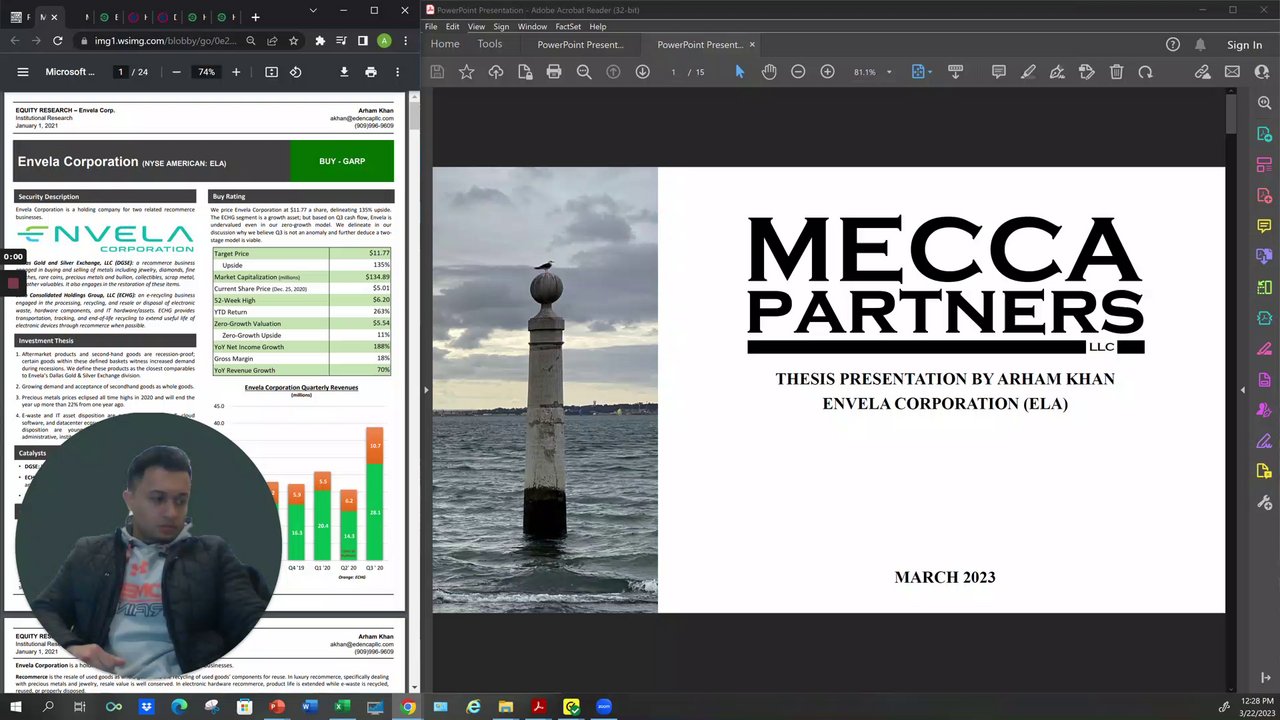Viewport: 1280px width, 720px height.
Task: Open the View menu in Acrobat
Action: (476, 27)
